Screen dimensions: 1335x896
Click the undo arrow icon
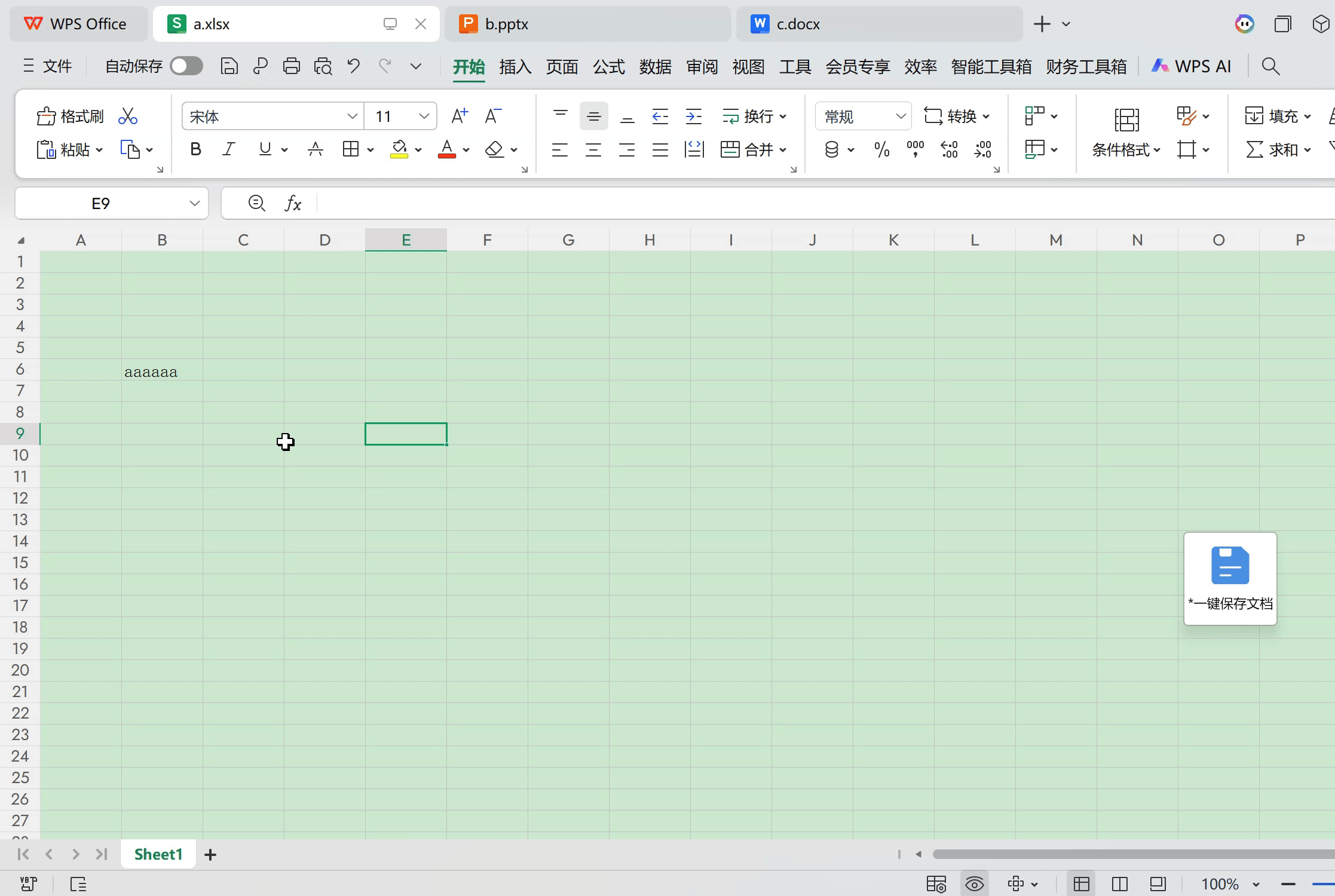coord(354,66)
